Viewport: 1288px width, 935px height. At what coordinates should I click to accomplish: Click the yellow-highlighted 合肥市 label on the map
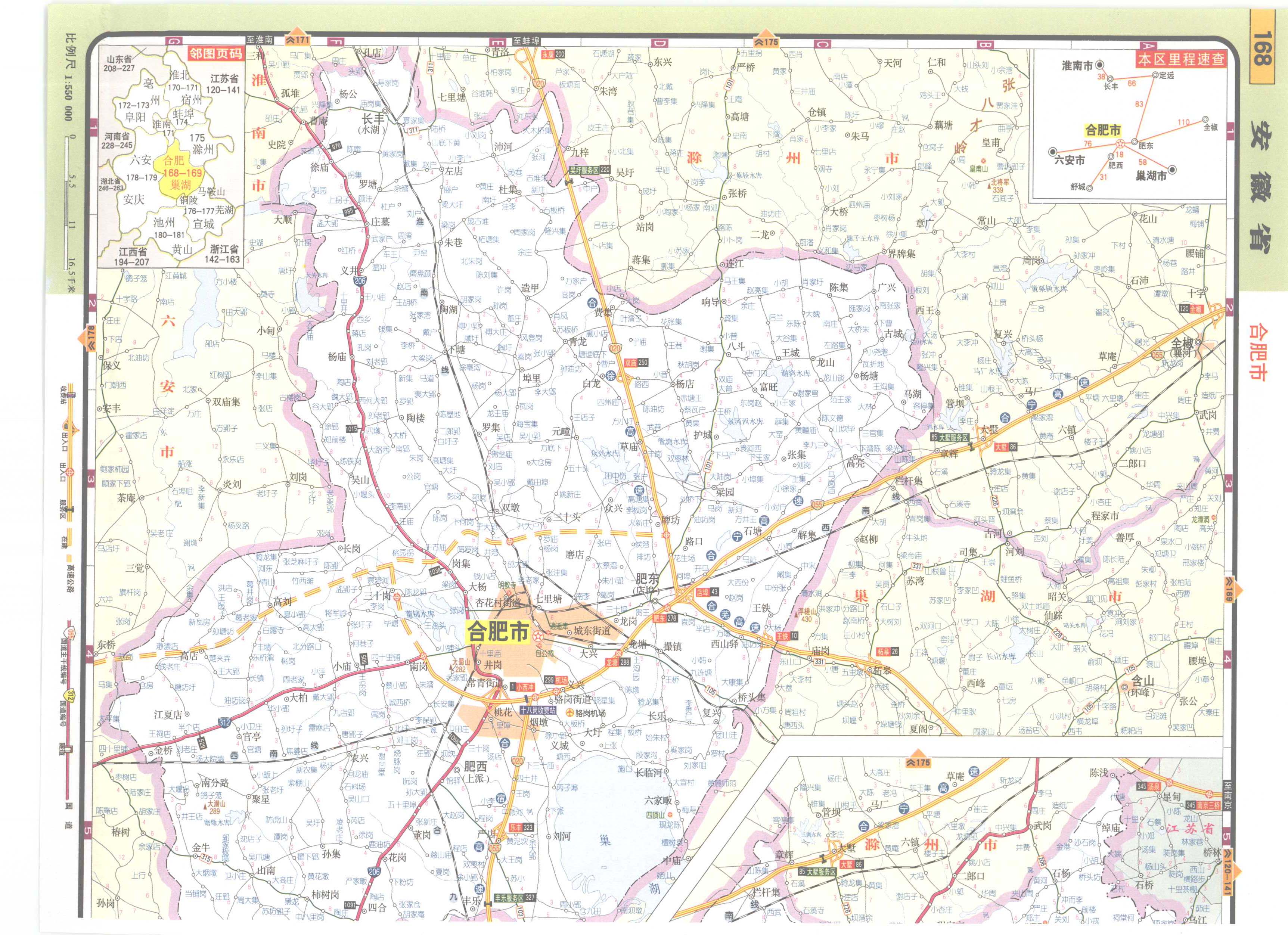click(497, 632)
